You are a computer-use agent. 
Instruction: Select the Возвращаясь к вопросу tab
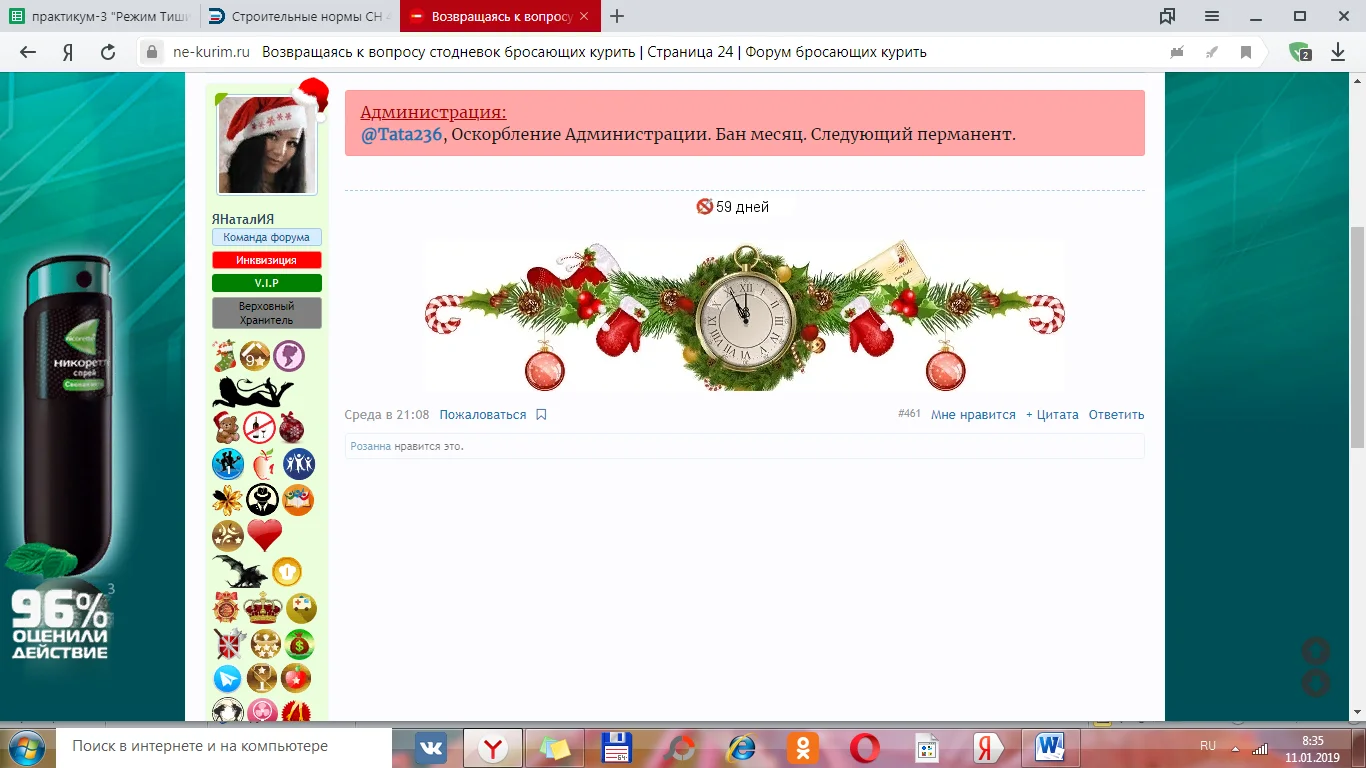pos(501,17)
